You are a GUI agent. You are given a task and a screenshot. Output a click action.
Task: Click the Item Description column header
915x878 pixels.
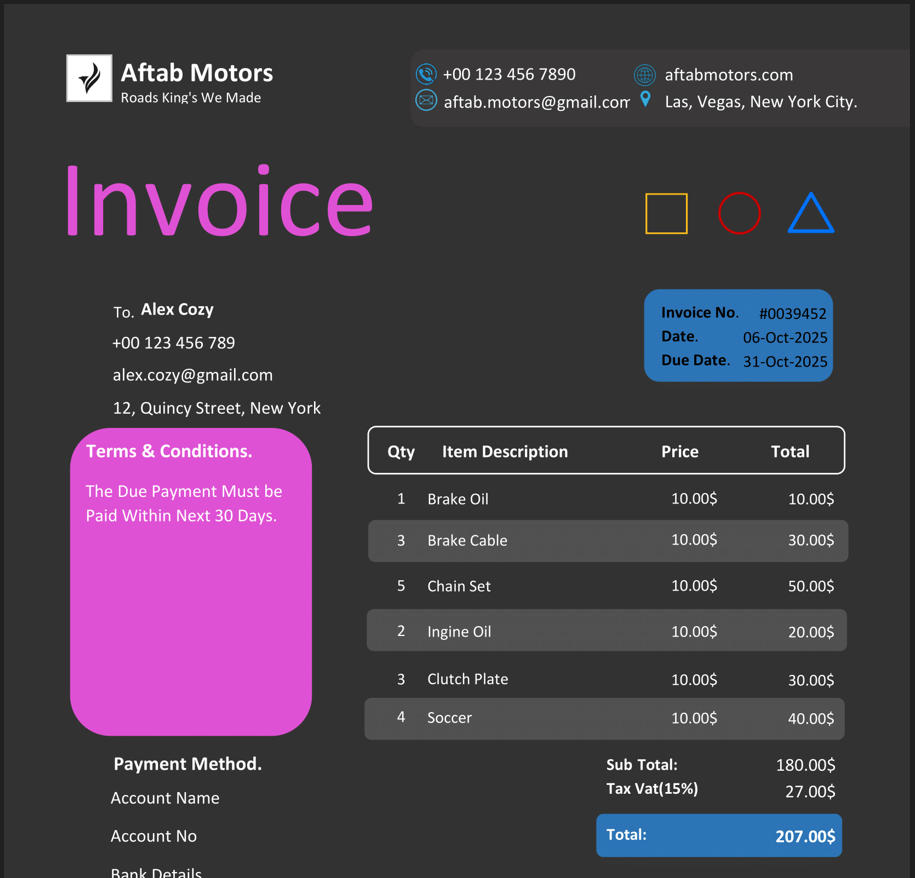(504, 452)
